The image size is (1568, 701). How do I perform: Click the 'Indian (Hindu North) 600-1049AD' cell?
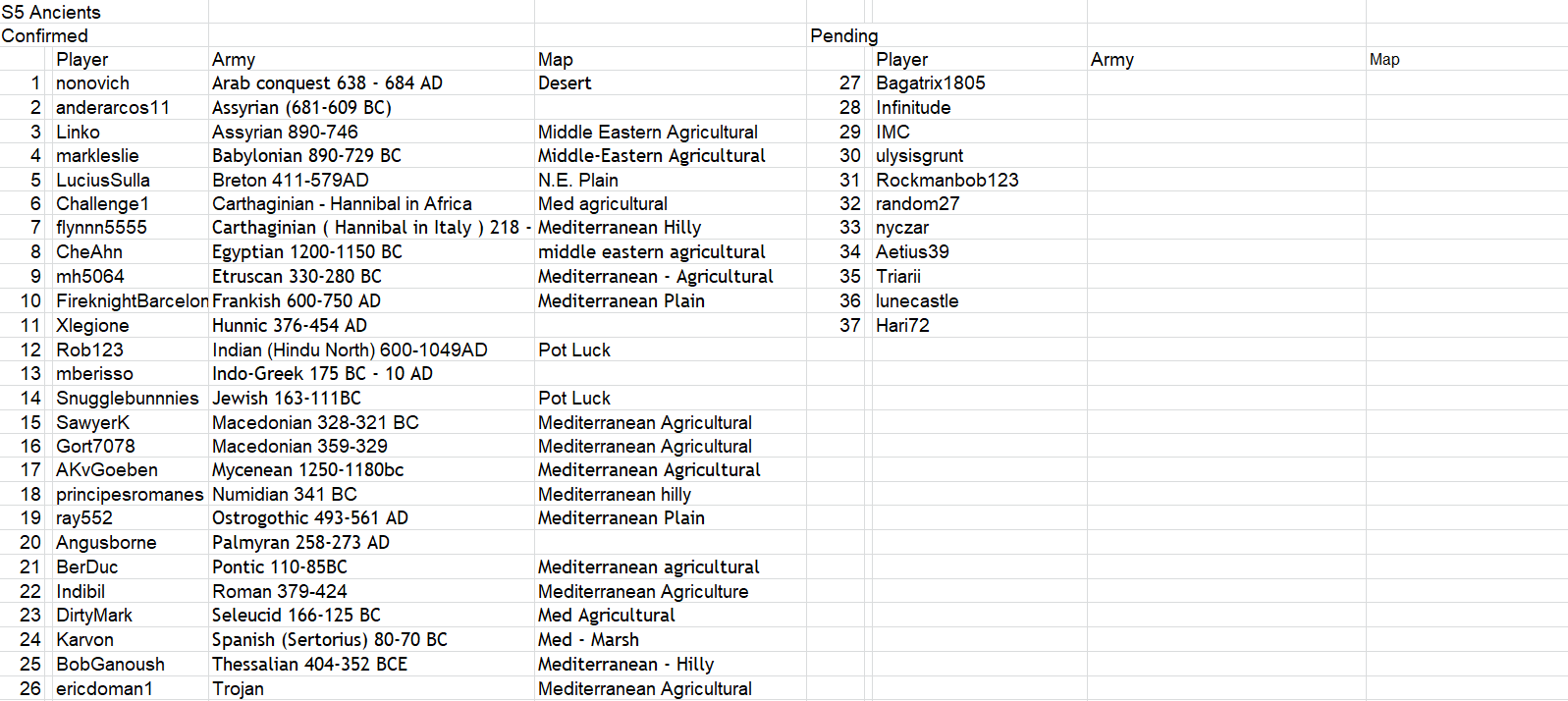click(350, 350)
